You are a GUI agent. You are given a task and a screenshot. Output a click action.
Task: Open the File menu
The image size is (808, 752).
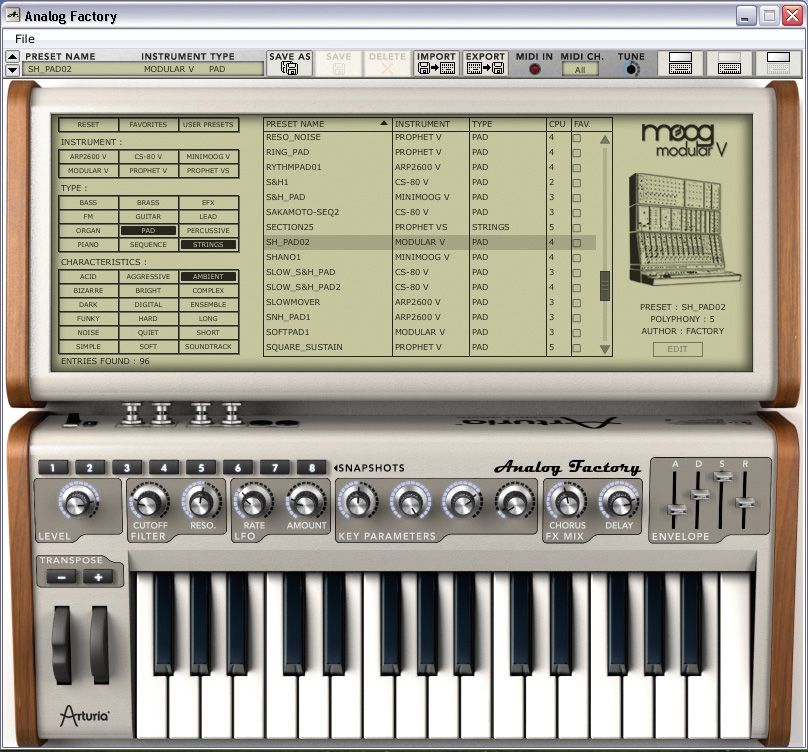tap(25, 39)
